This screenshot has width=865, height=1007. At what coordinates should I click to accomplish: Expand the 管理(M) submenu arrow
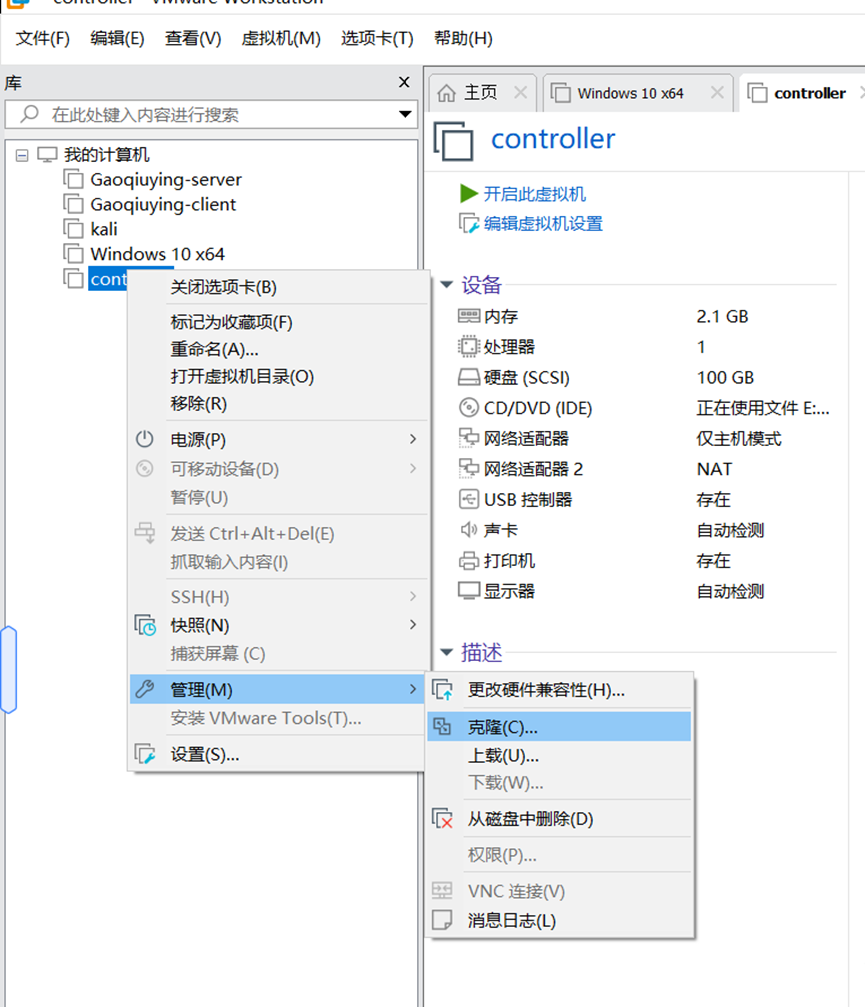413,689
